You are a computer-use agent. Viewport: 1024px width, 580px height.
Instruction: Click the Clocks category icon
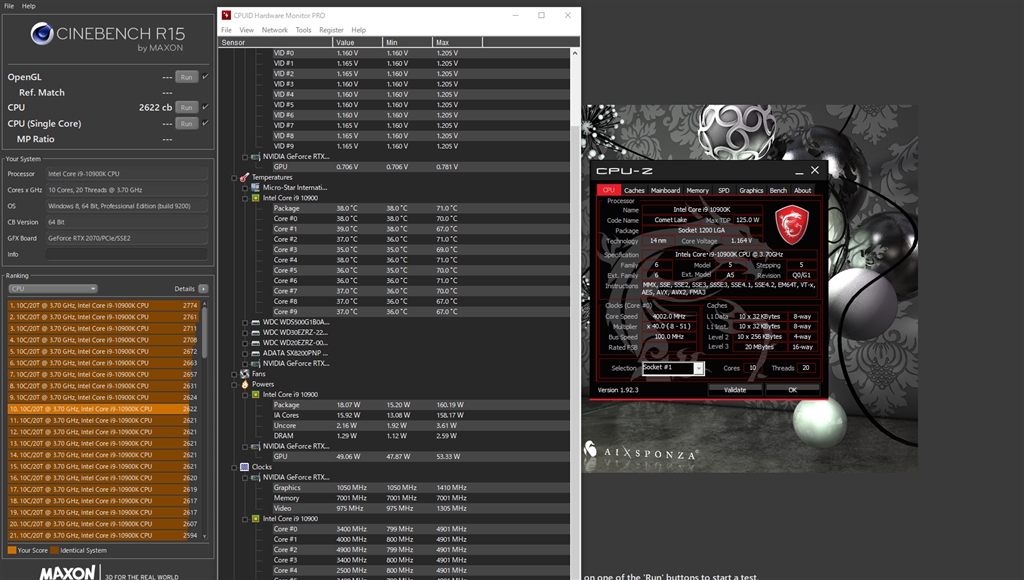coord(244,467)
